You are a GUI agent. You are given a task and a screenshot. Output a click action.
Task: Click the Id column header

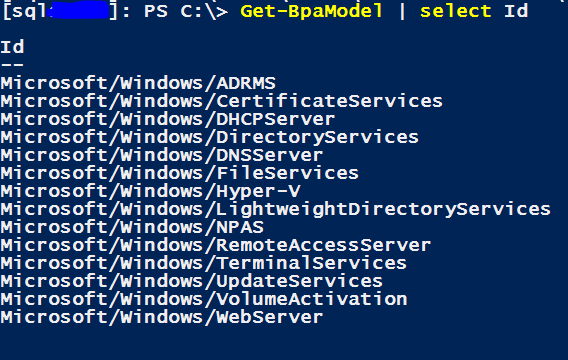point(12,47)
